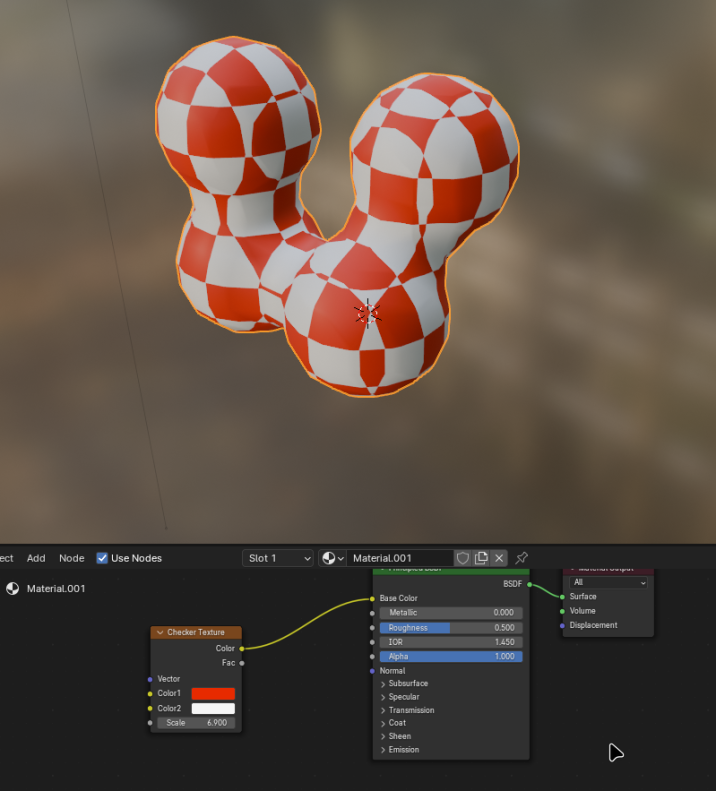Click the Checker Texture Fac output socket
The image size is (716, 791).
coord(242,663)
